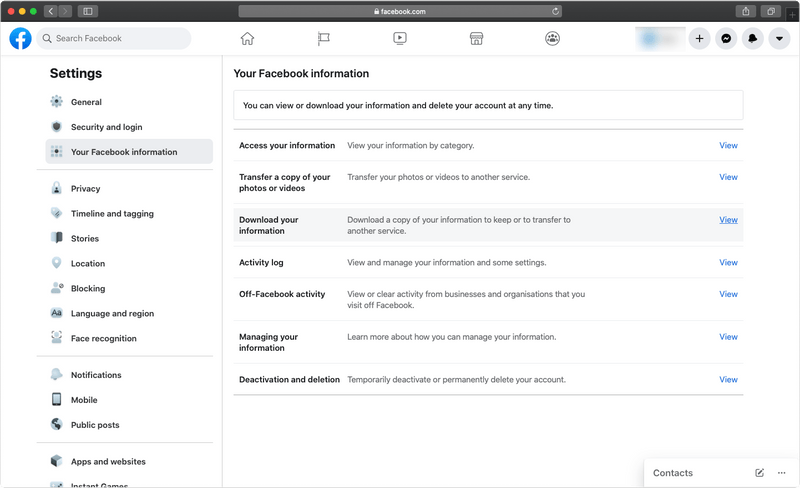Viewport: 800px width, 488px height.
Task: Click the Notifications bell sidebar icon
Action: 57,374
